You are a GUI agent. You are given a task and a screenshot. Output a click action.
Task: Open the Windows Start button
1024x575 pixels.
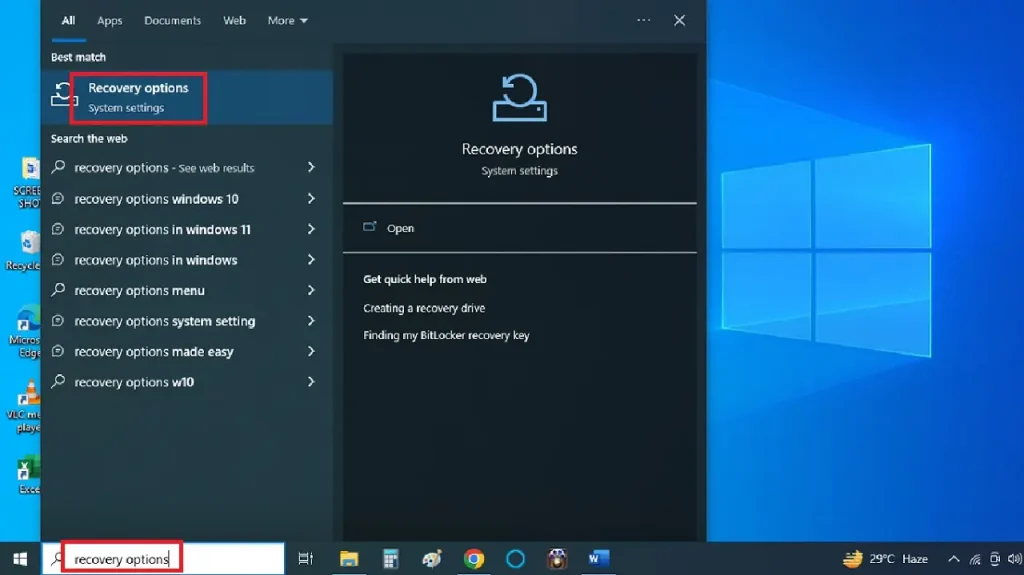[20, 559]
